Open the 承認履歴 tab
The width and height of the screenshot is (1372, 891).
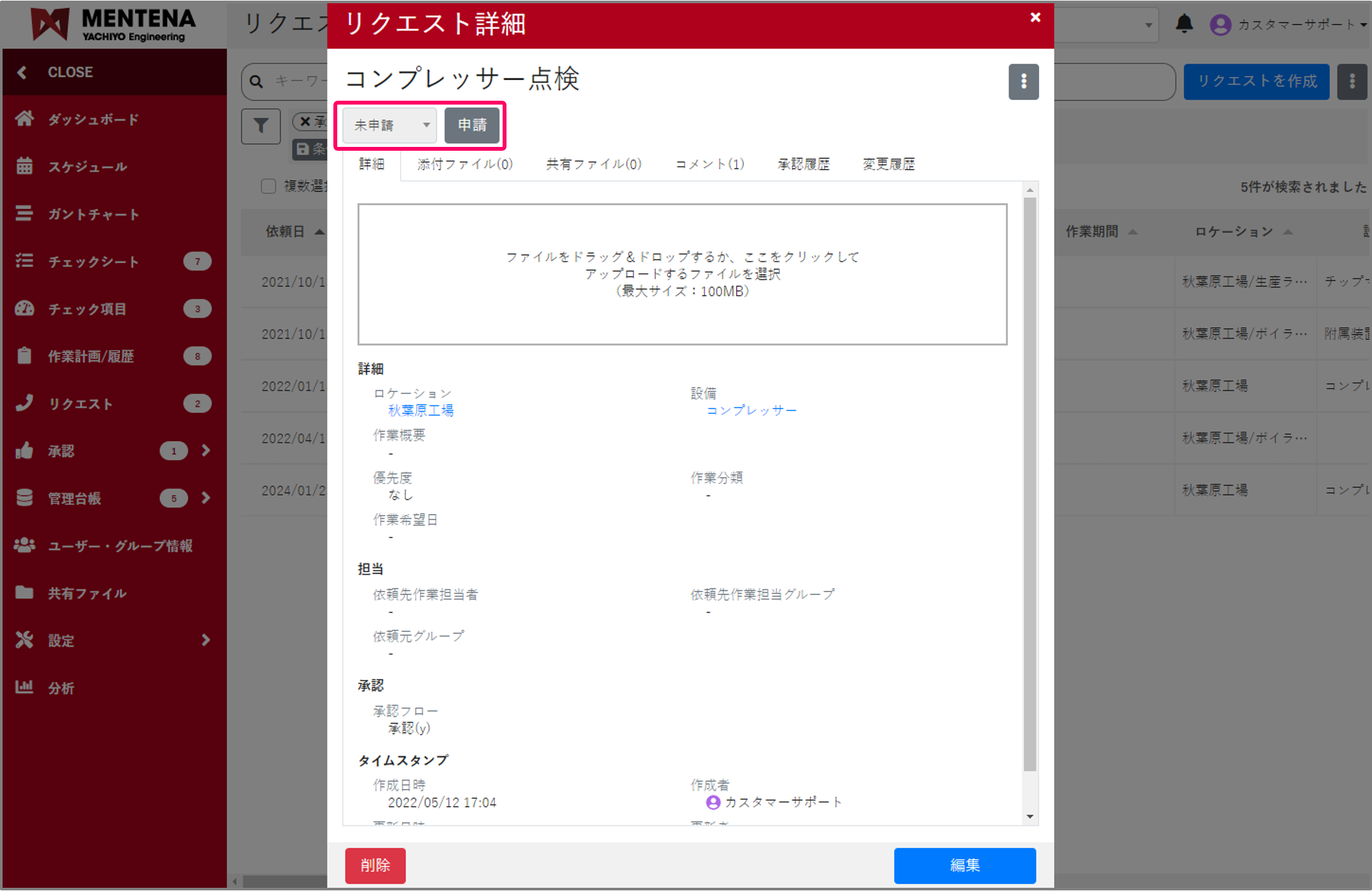803,164
